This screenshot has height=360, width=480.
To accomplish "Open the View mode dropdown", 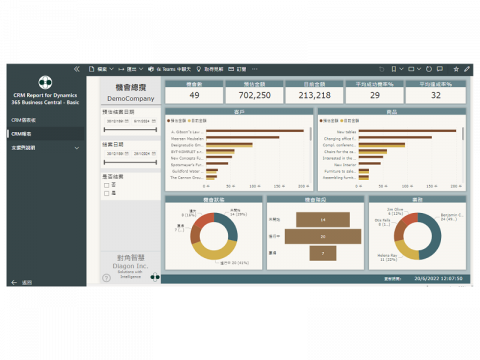I will coord(414,69).
